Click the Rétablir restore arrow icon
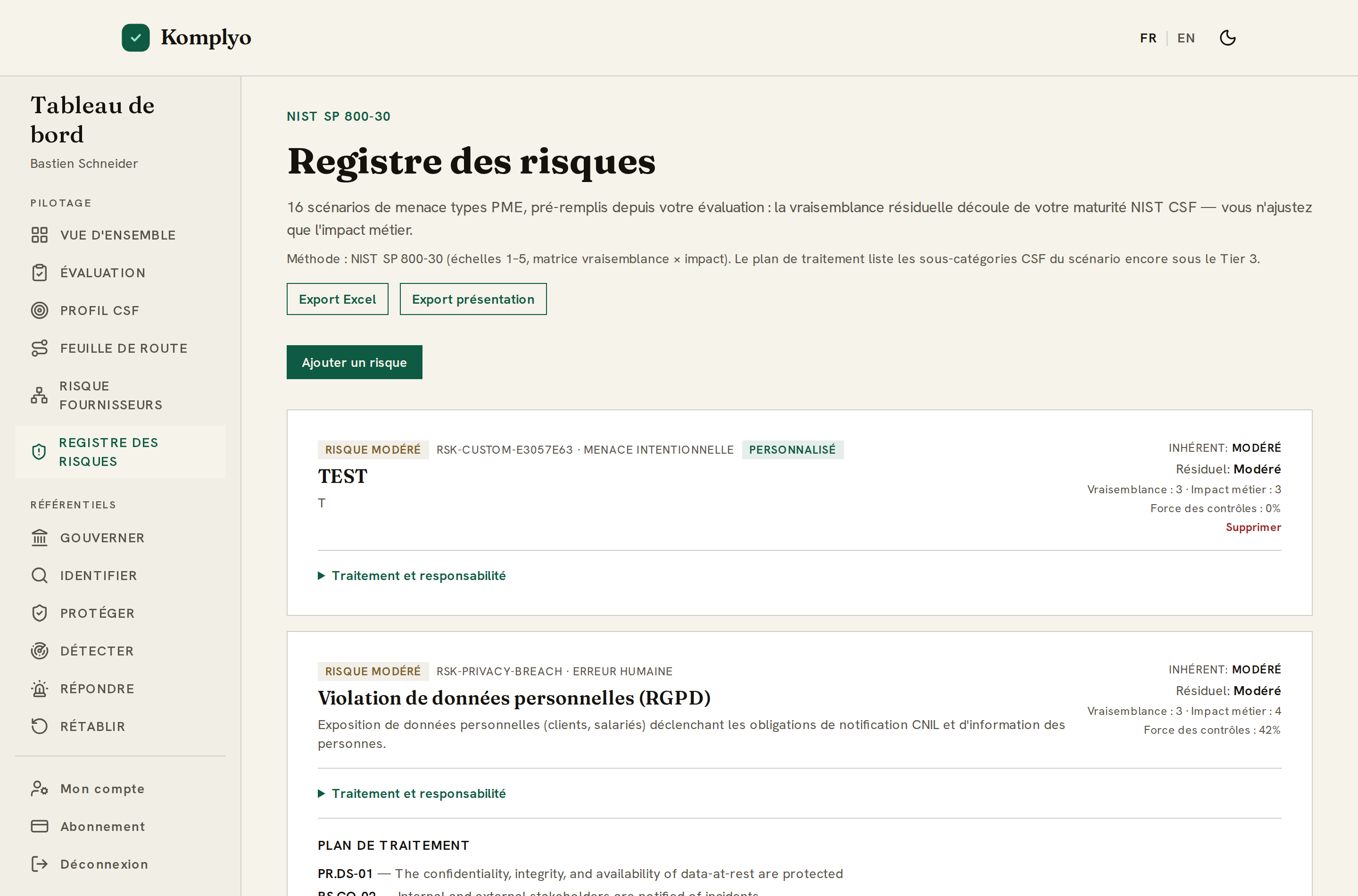Screen dimensions: 1358x896 (40, 726)
